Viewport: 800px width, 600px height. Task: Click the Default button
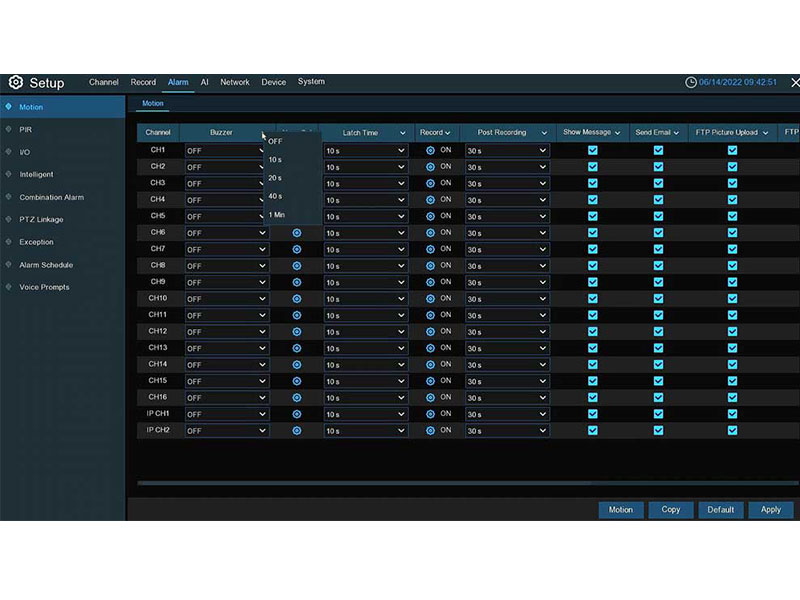(x=721, y=510)
